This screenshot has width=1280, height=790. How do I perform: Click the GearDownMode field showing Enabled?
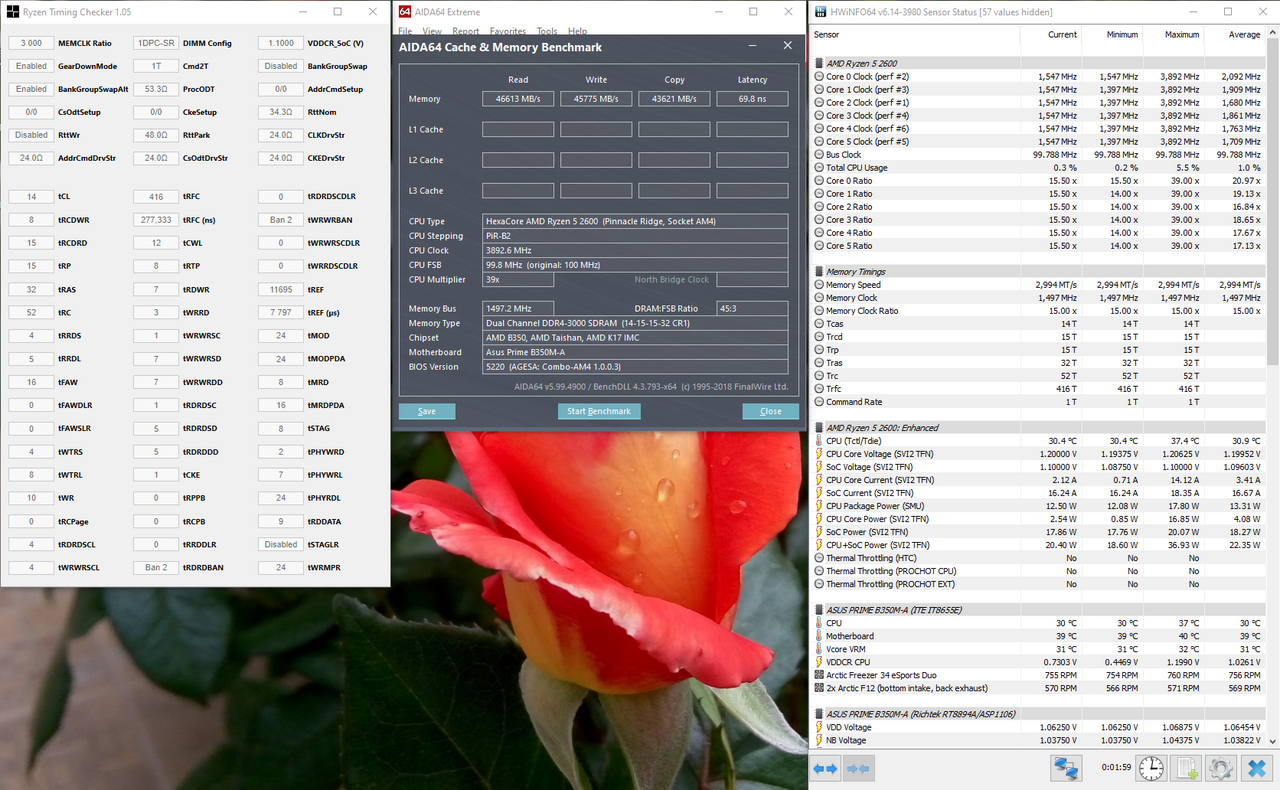(x=31, y=66)
